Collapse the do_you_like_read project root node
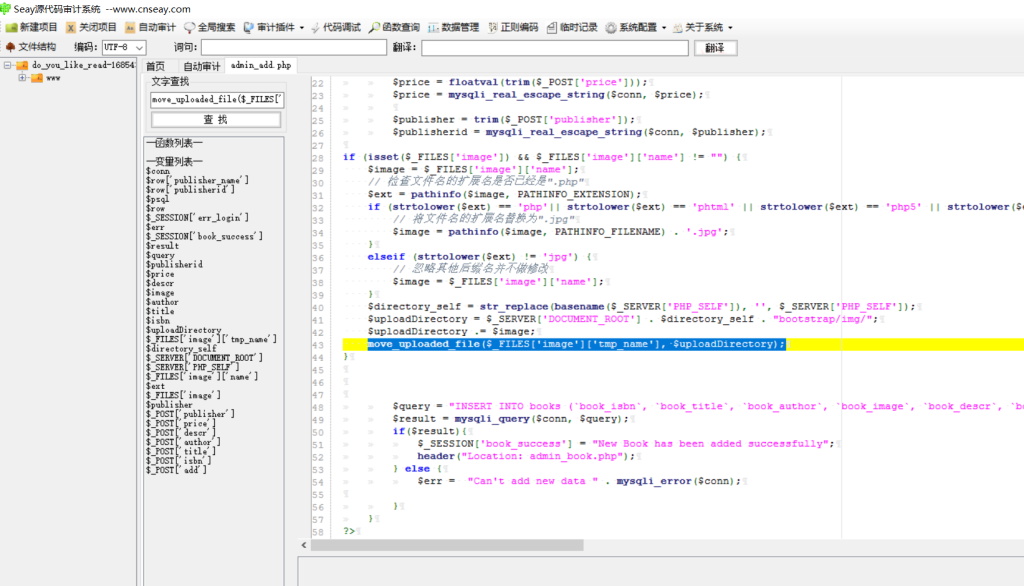 click(x=8, y=65)
